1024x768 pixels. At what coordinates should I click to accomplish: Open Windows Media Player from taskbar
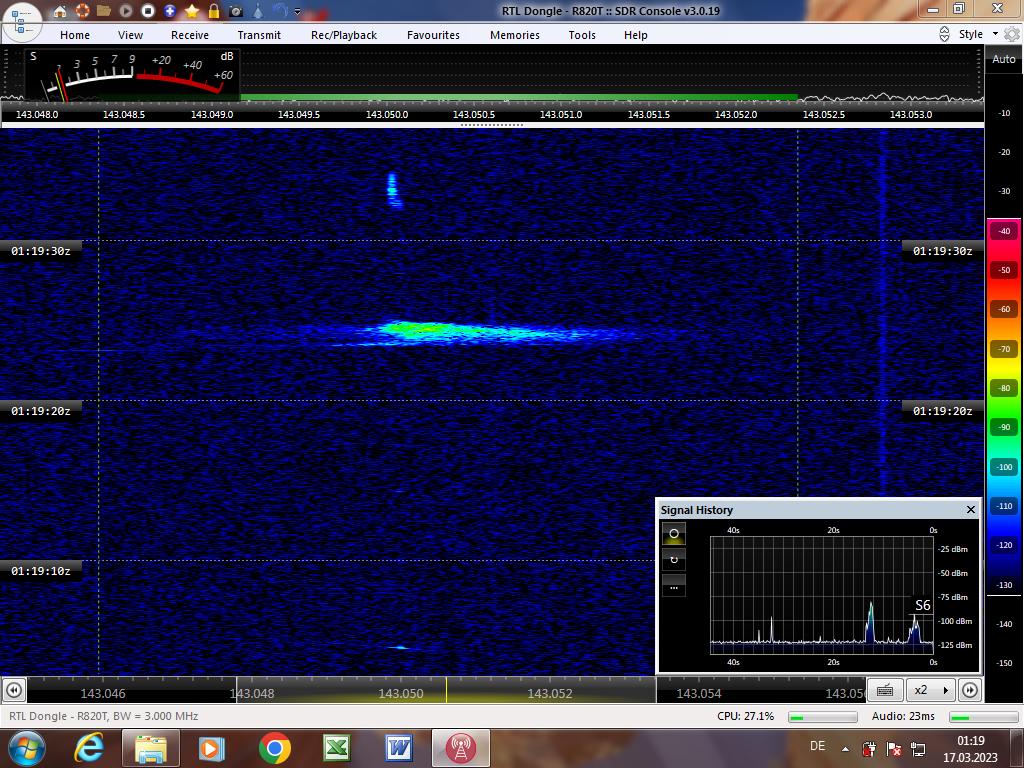point(211,748)
